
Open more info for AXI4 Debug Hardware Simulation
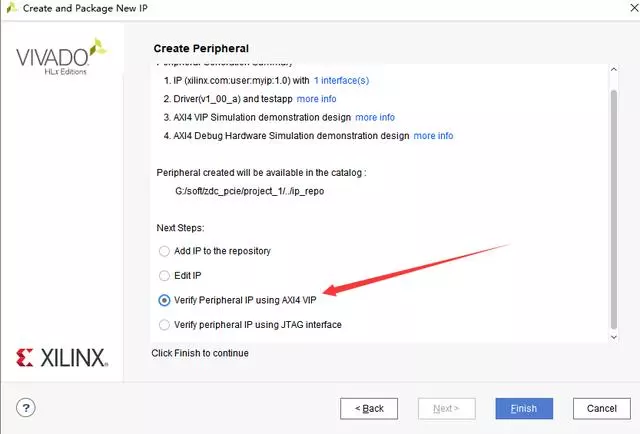point(433,136)
